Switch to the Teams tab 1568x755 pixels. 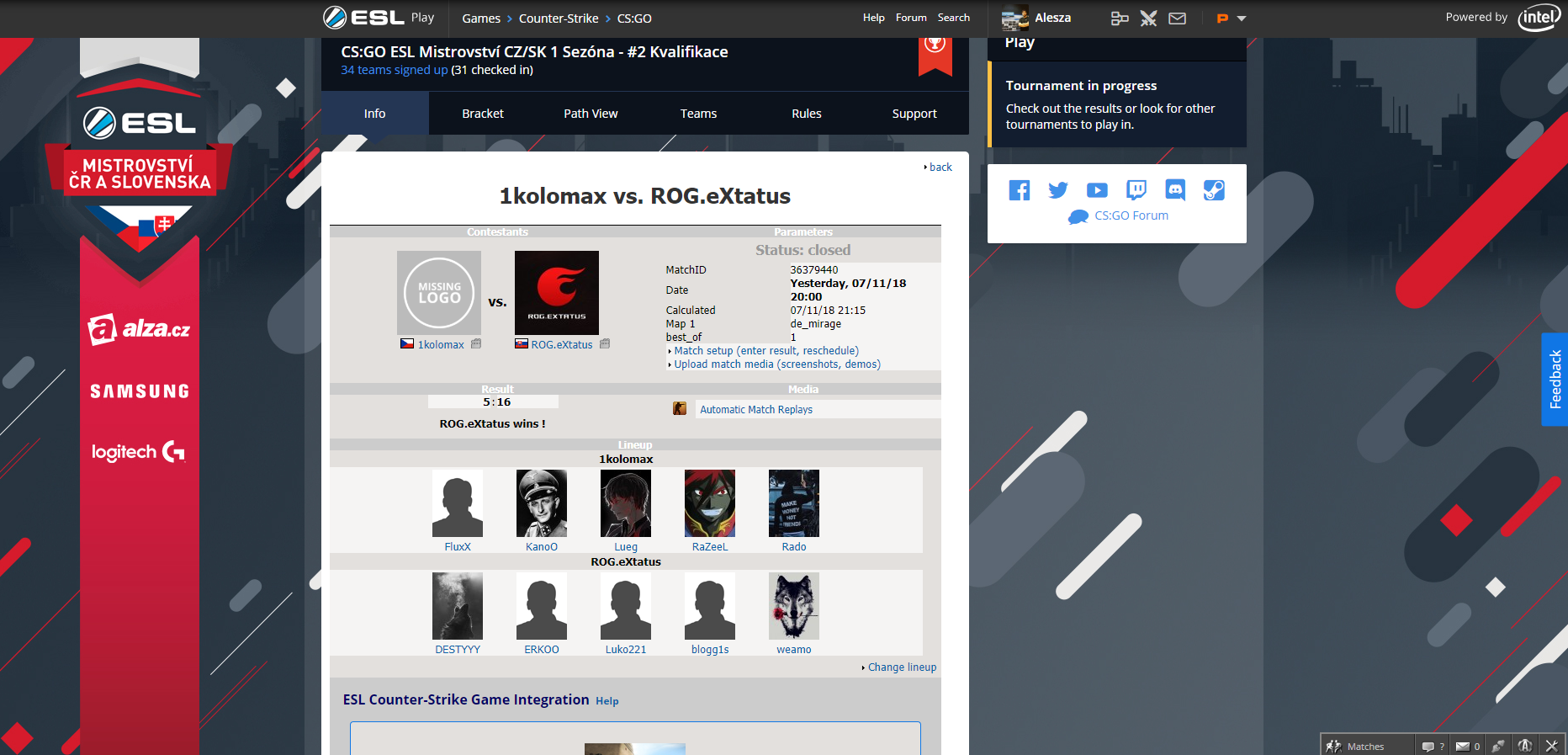(699, 114)
